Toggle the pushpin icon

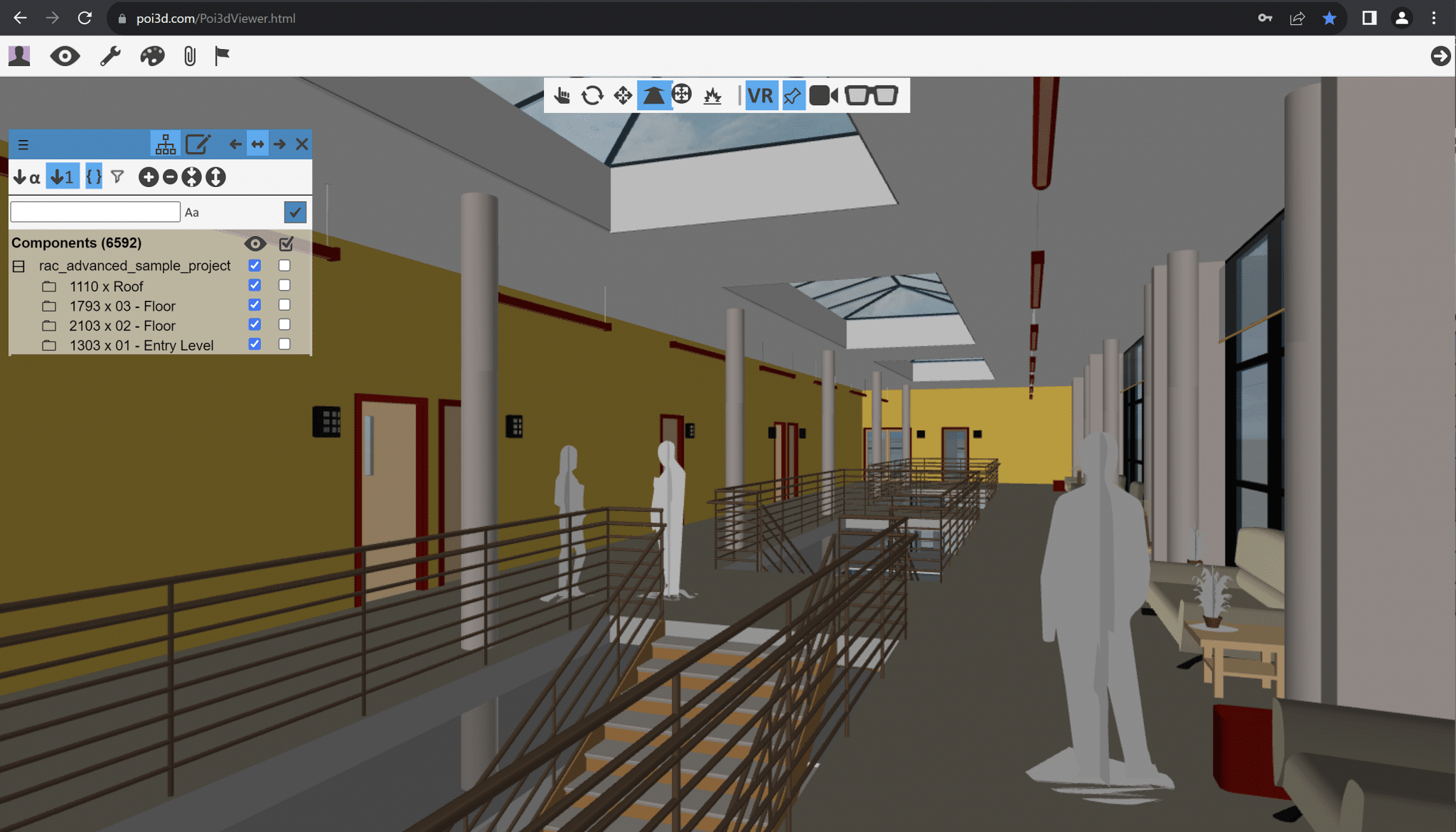point(792,95)
